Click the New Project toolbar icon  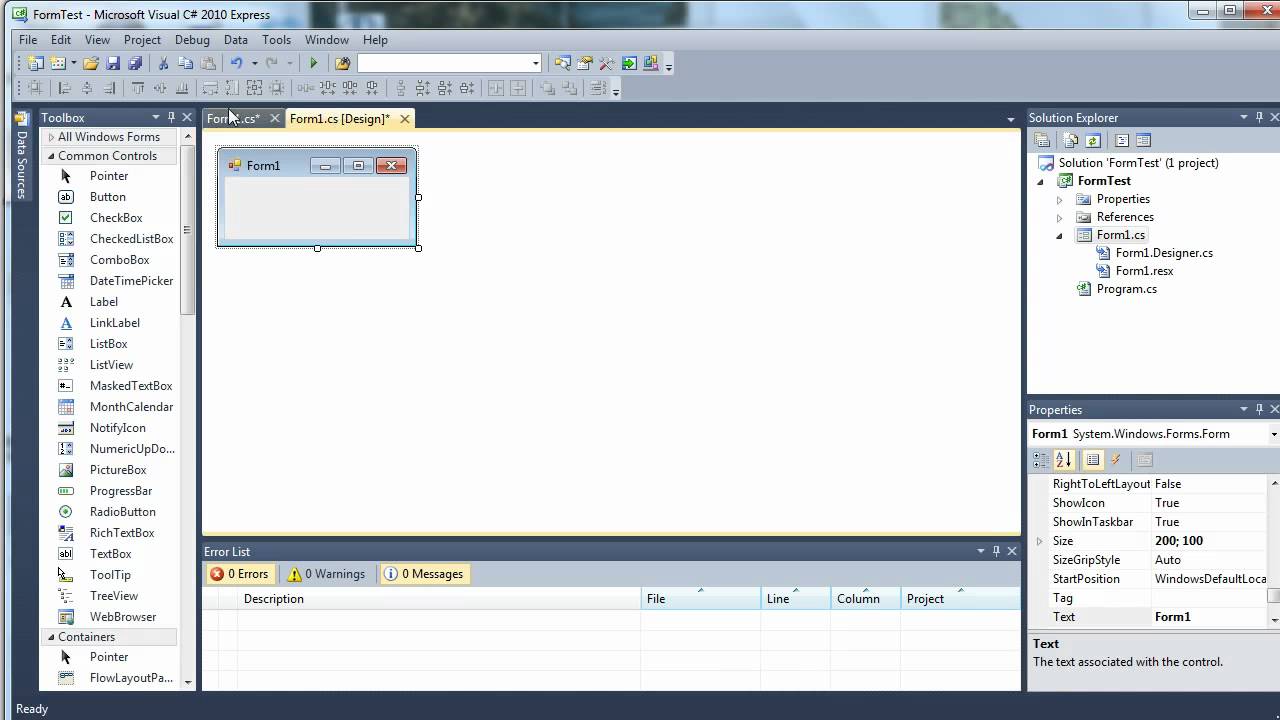[36, 63]
